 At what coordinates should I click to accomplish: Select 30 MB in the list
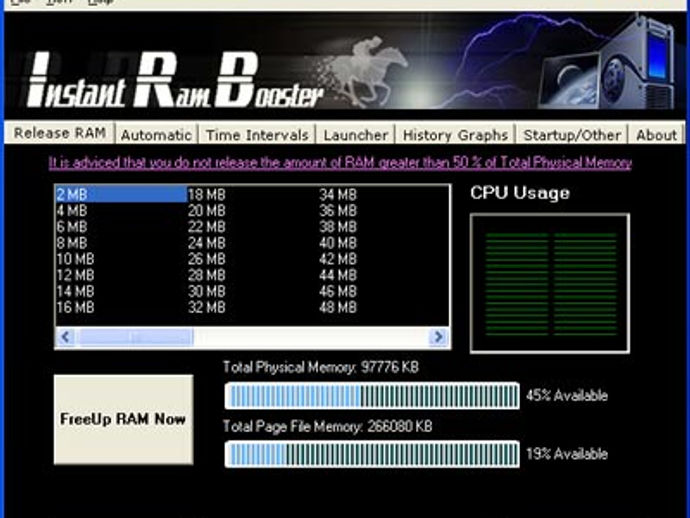click(x=206, y=291)
